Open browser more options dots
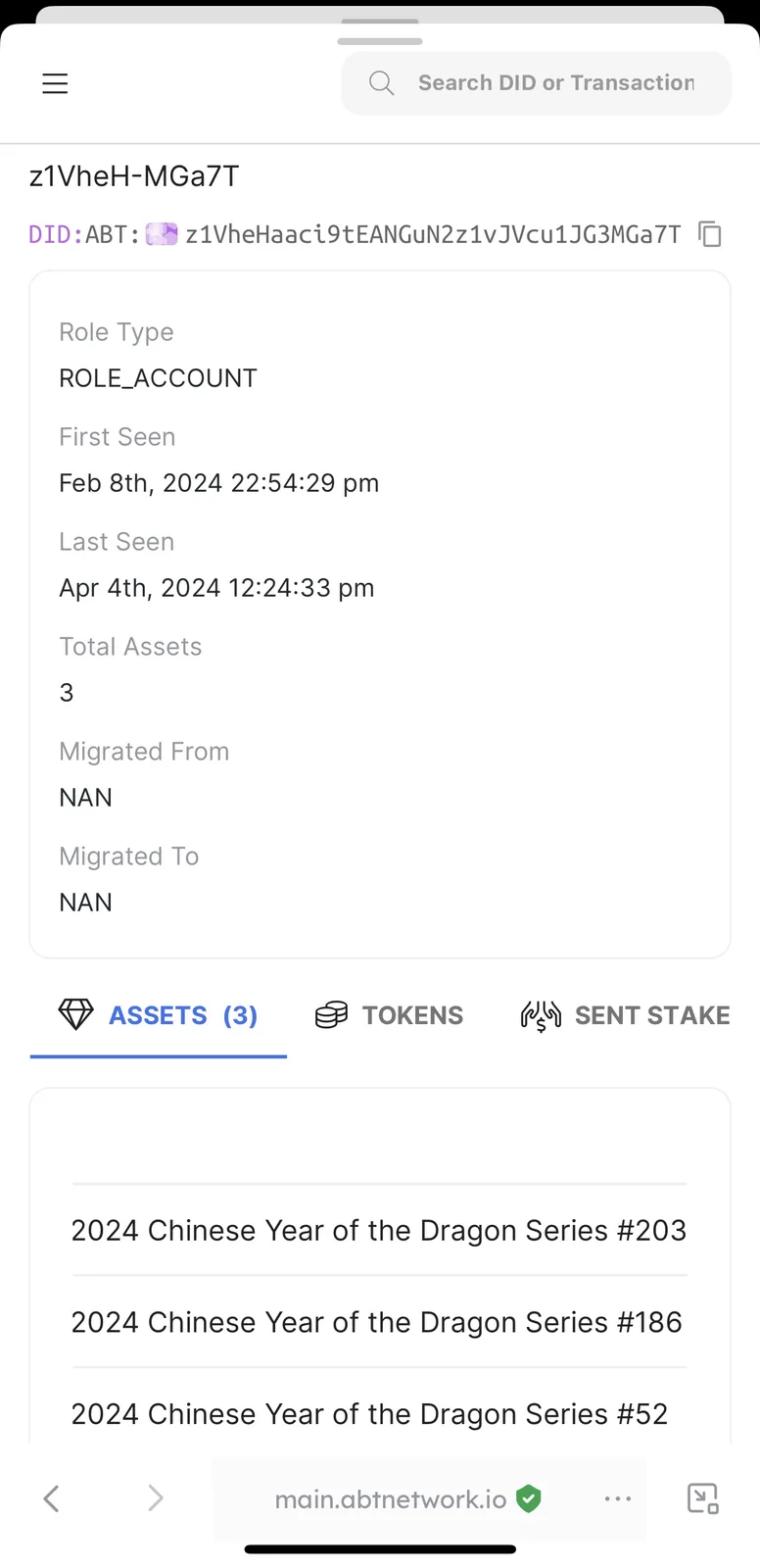This screenshot has height=1568, width=760. (x=618, y=1498)
